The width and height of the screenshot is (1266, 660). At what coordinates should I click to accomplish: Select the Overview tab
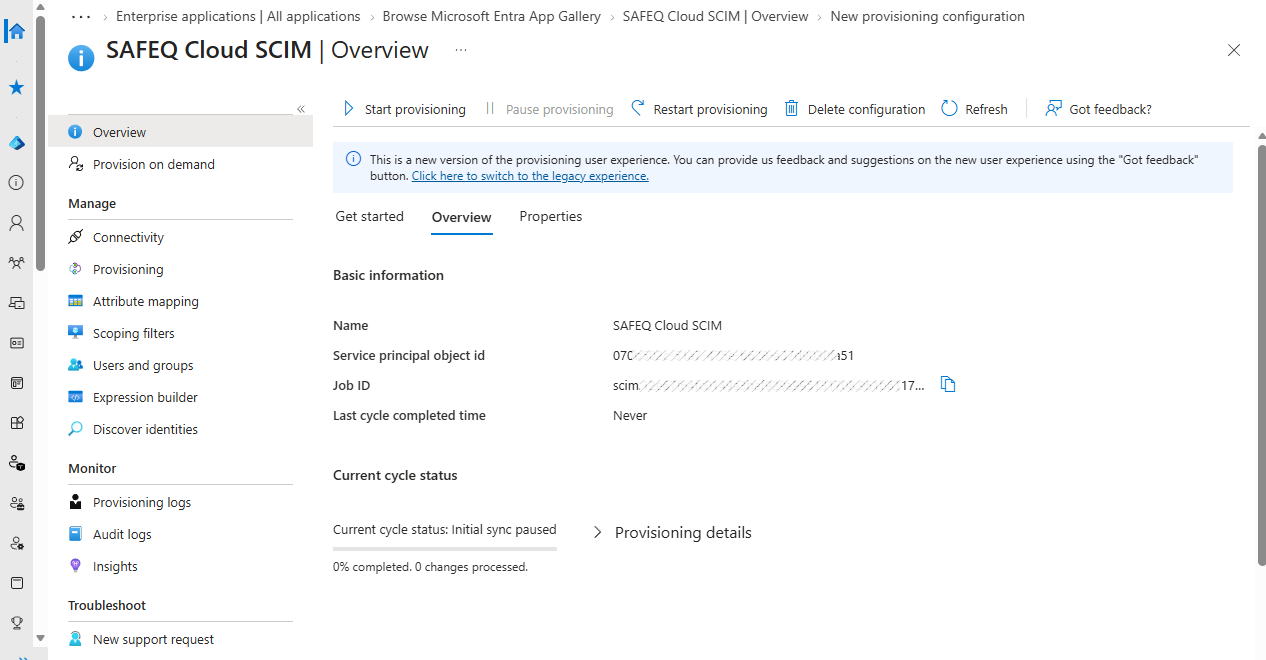462,217
